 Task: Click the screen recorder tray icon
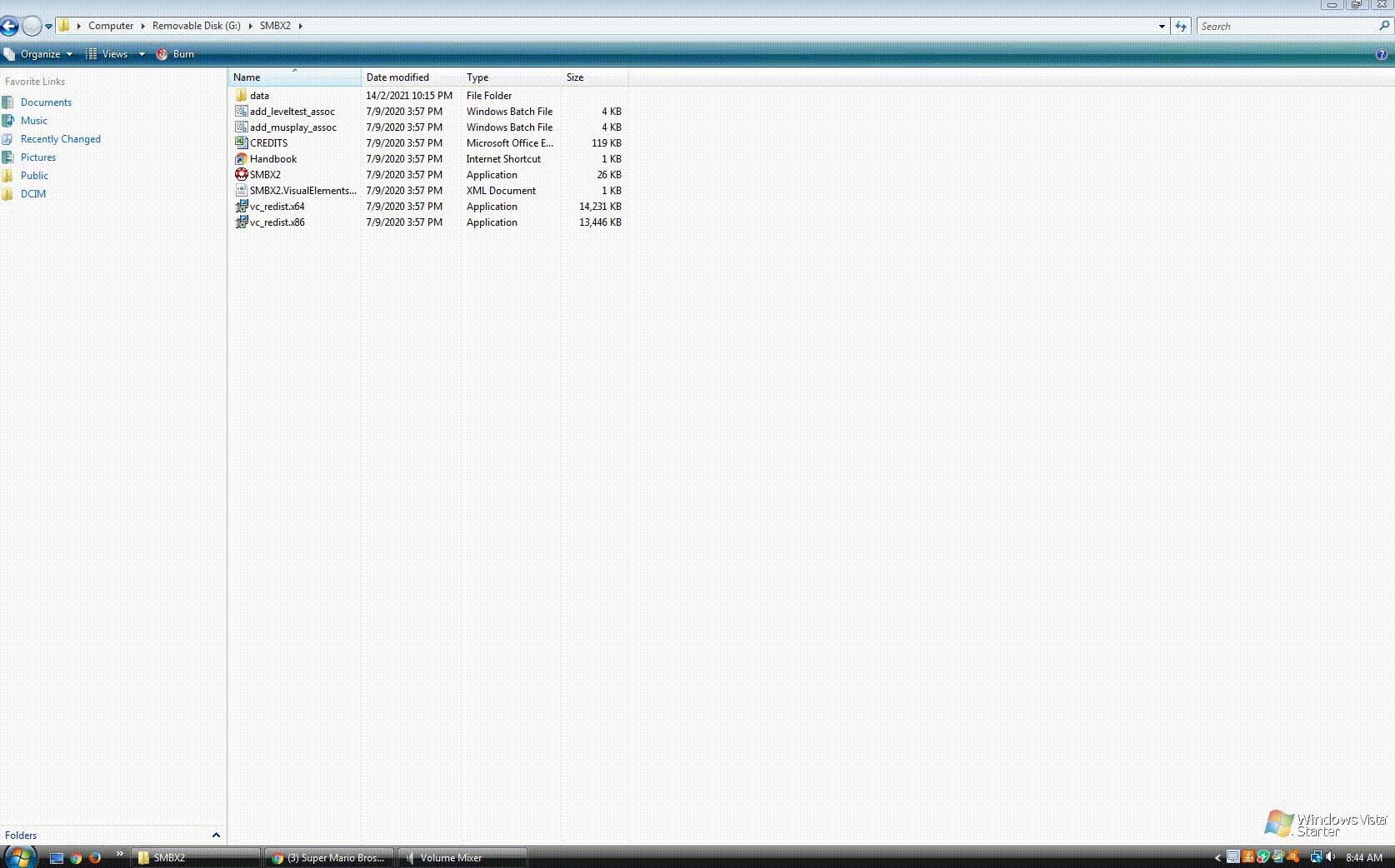(x=1233, y=856)
